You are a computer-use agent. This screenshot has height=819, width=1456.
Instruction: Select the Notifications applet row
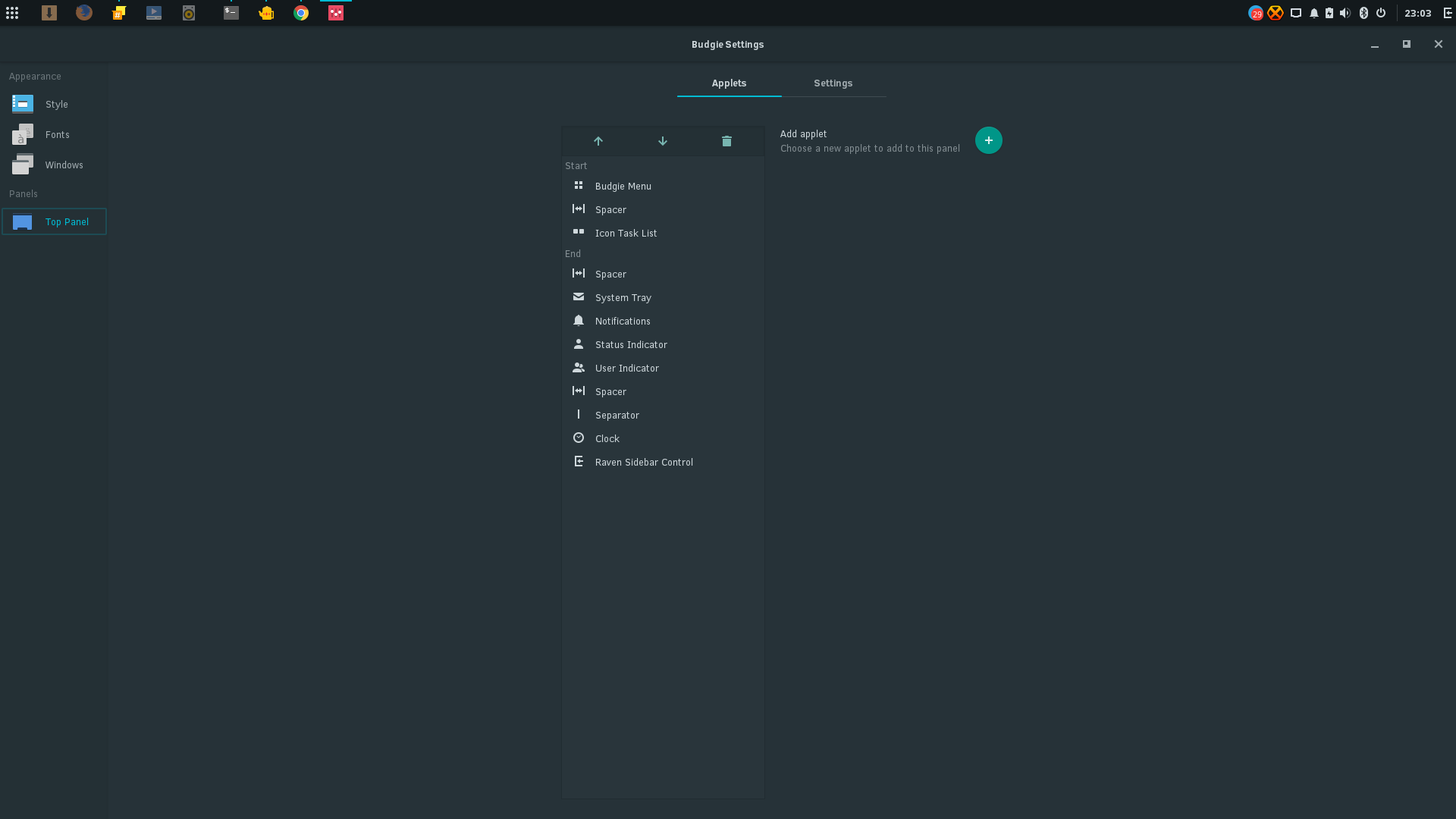(663, 321)
